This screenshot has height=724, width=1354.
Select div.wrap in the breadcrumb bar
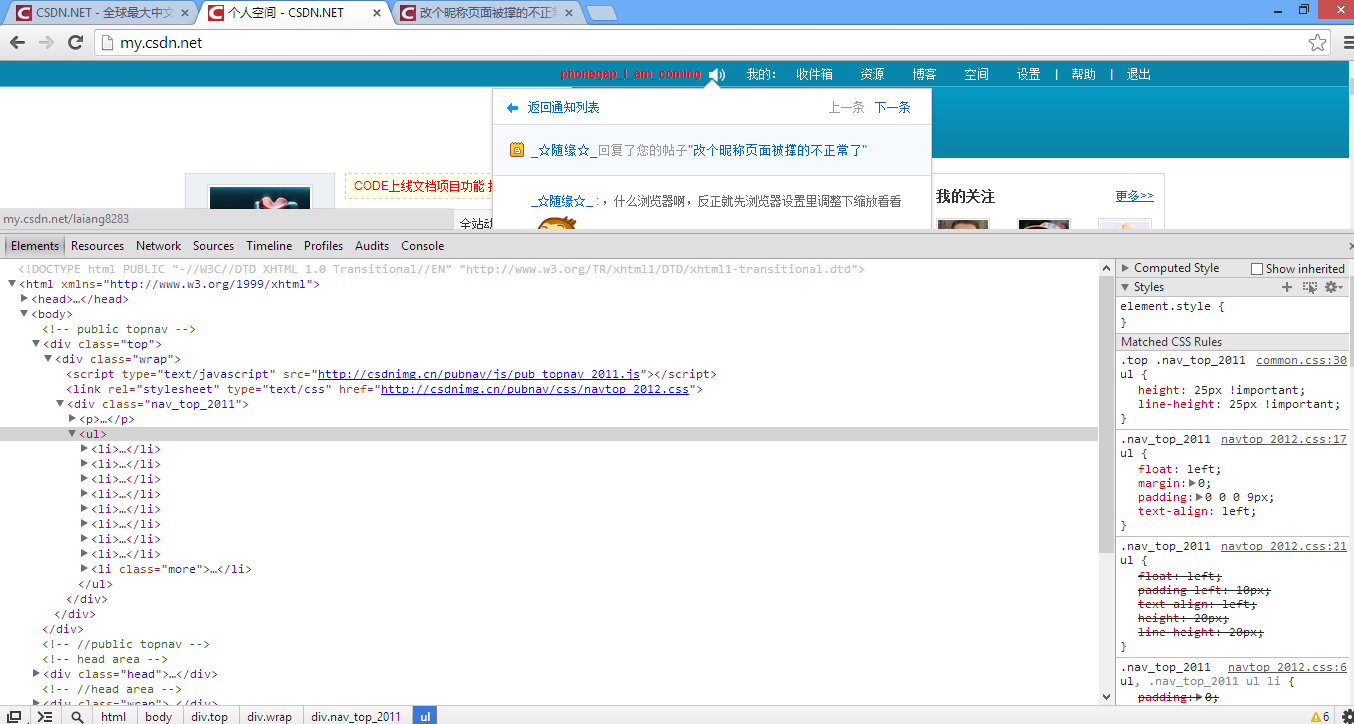pos(269,717)
